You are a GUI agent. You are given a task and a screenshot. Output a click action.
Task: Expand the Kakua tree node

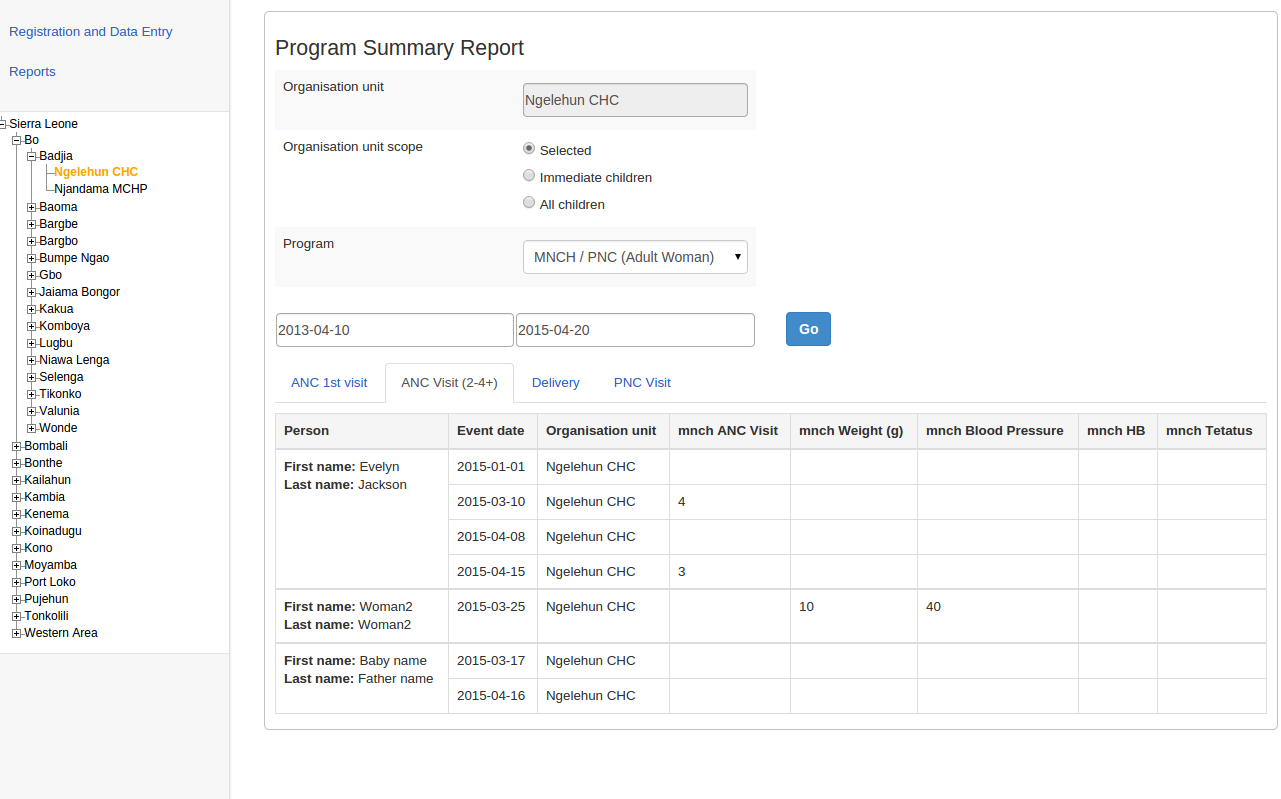pyautogui.click(x=32, y=309)
